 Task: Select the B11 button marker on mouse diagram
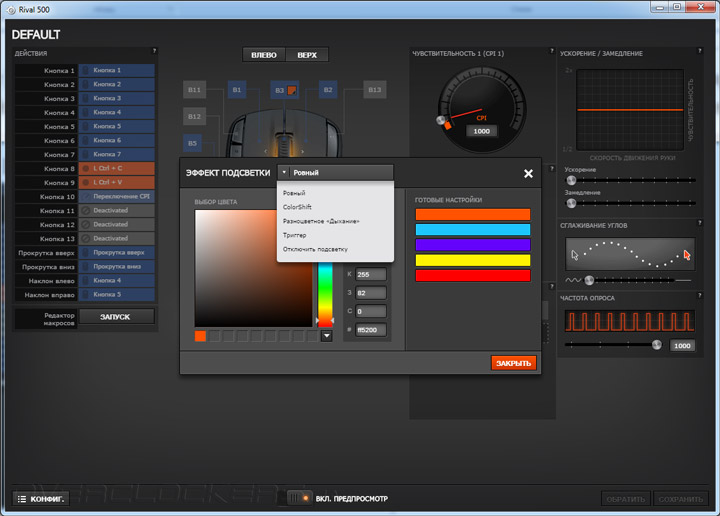click(194, 90)
